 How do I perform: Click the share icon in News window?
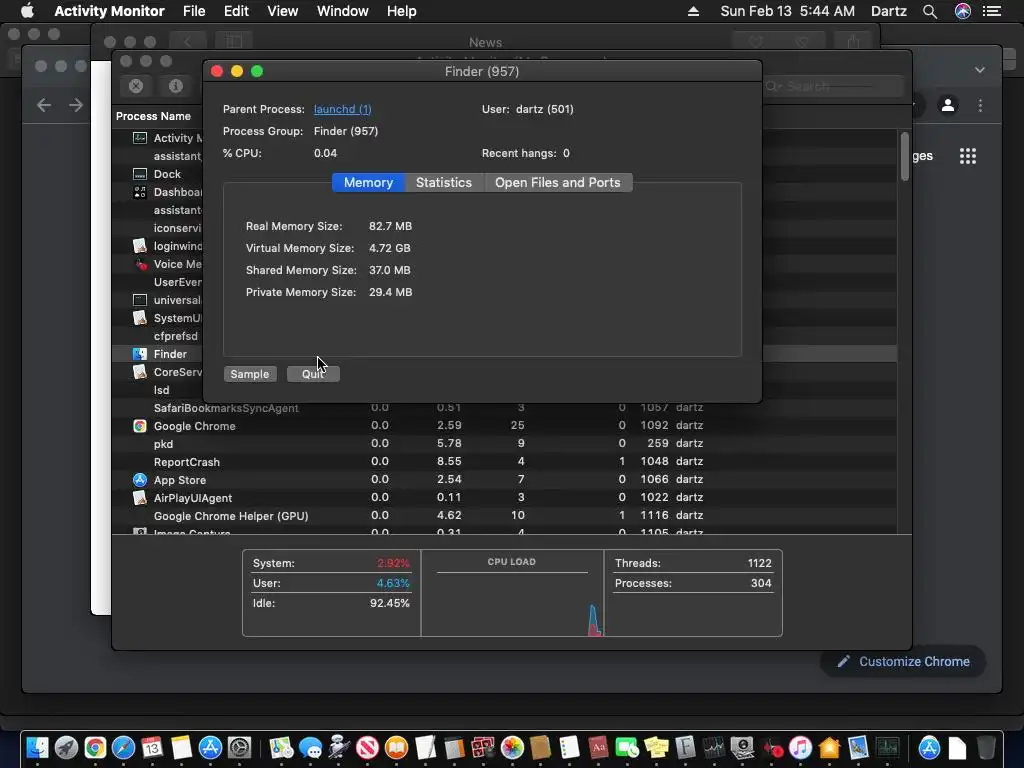click(853, 42)
